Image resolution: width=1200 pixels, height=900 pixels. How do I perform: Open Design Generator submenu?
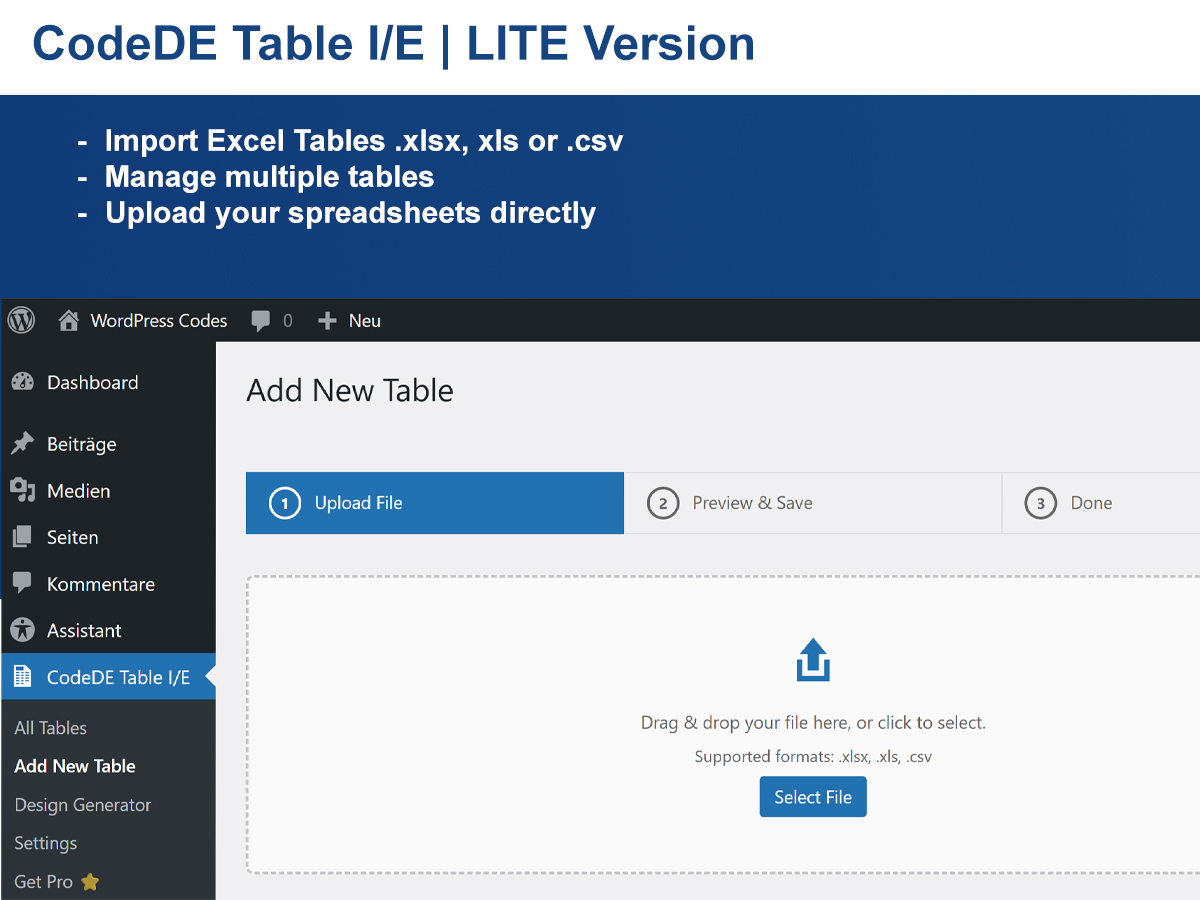click(x=83, y=805)
